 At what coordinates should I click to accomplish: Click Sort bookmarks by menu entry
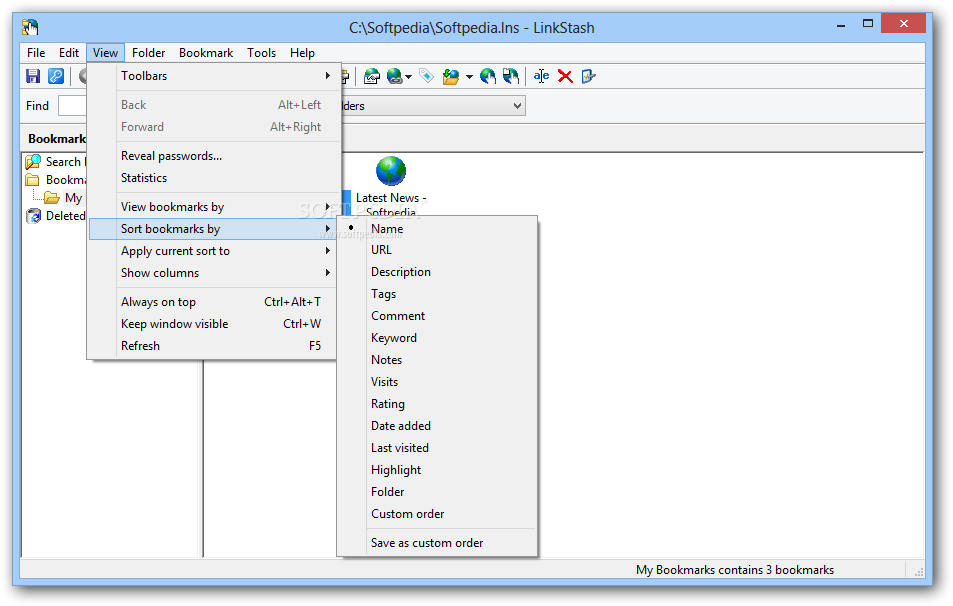pos(214,229)
